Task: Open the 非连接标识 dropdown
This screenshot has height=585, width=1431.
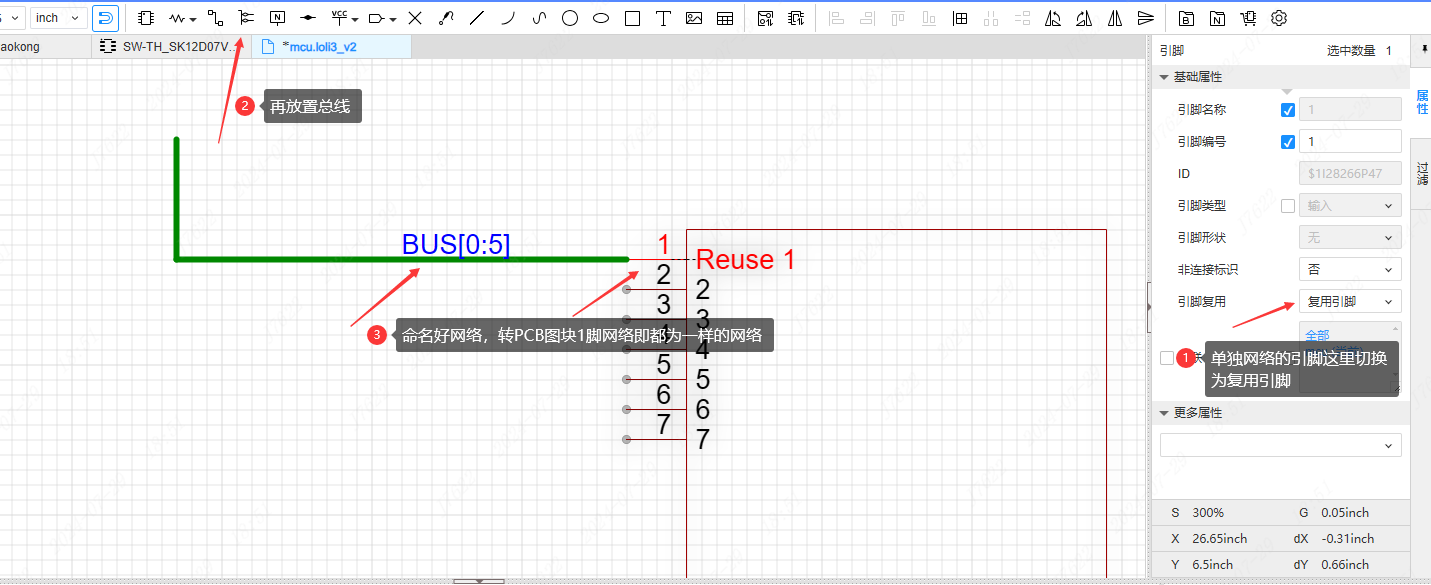Action: coord(1349,270)
